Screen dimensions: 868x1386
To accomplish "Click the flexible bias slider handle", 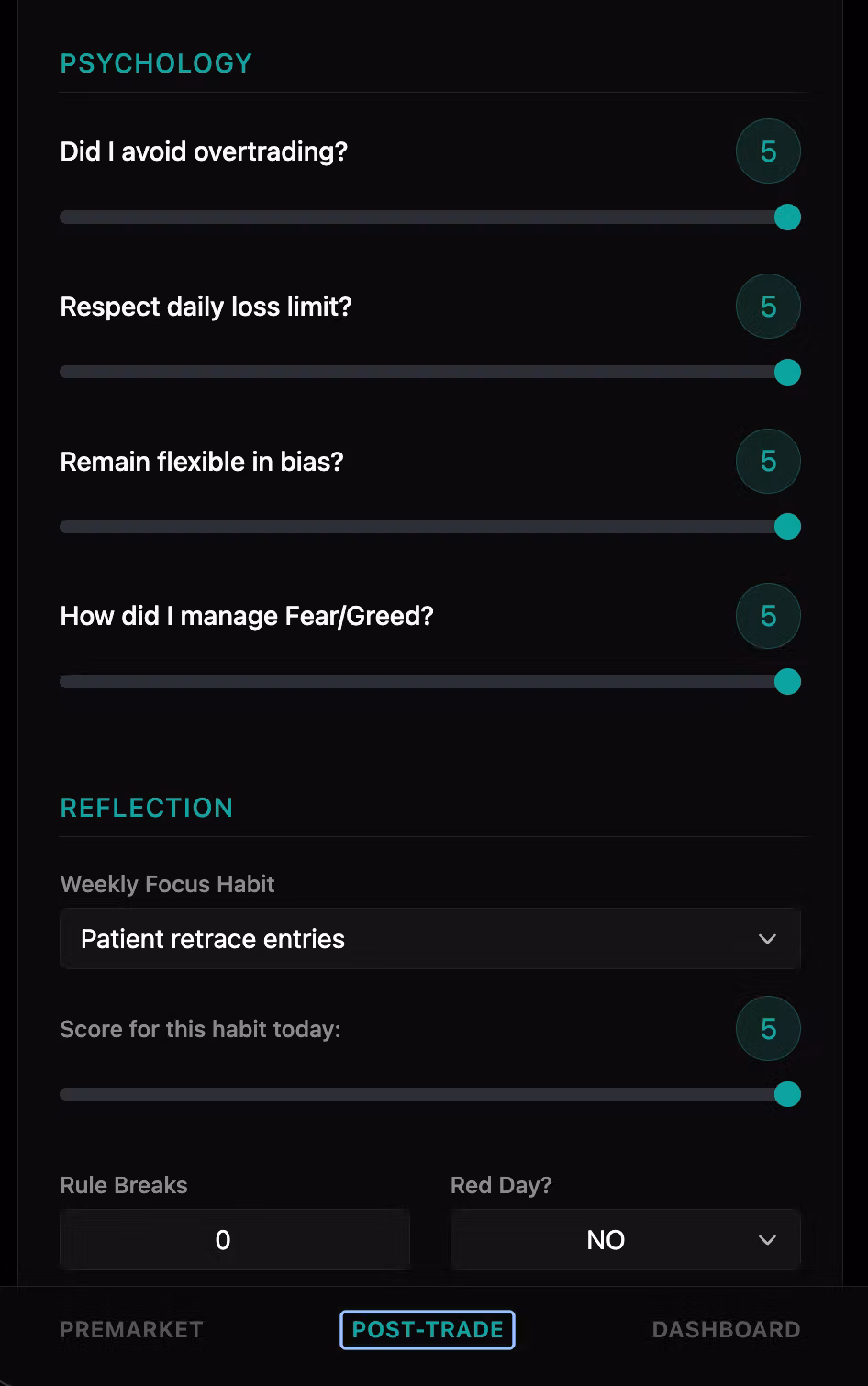I will 787,527.
